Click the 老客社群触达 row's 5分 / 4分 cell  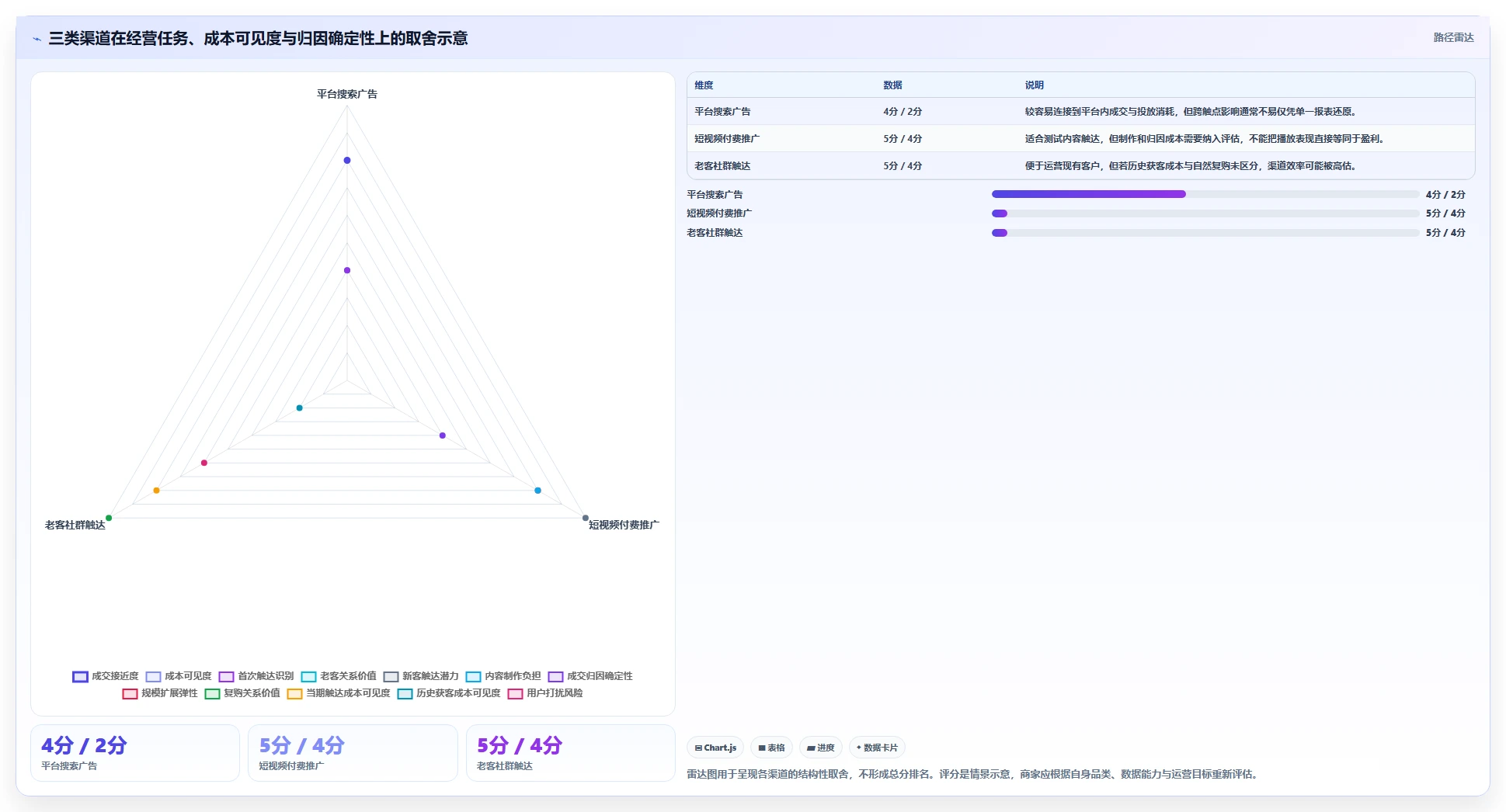coord(903,166)
